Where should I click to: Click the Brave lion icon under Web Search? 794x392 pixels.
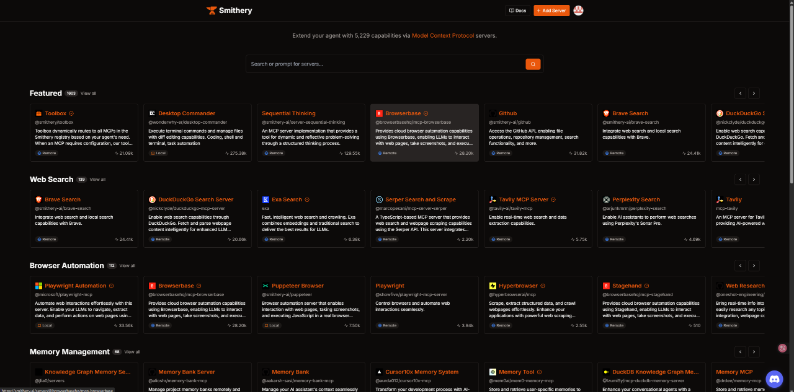click(x=38, y=200)
